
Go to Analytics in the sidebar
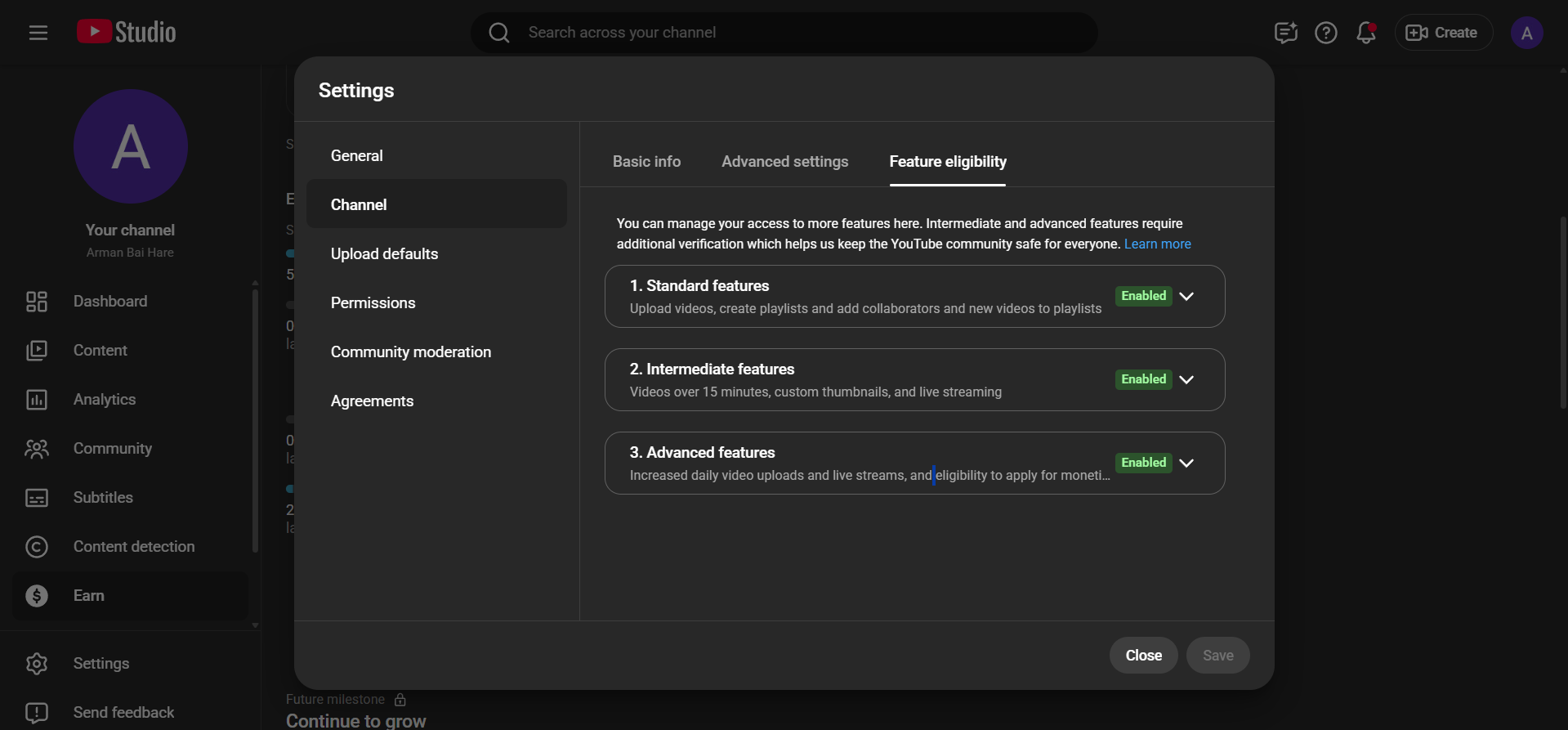coord(105,400)
